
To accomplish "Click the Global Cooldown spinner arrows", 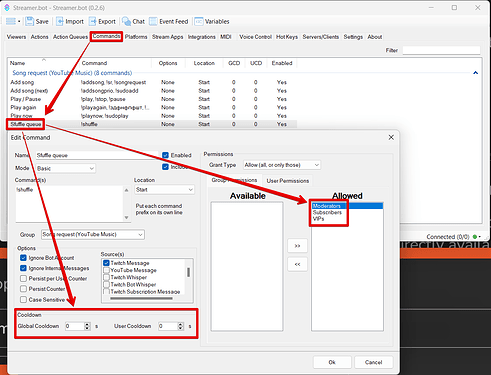I will (87, 326).
